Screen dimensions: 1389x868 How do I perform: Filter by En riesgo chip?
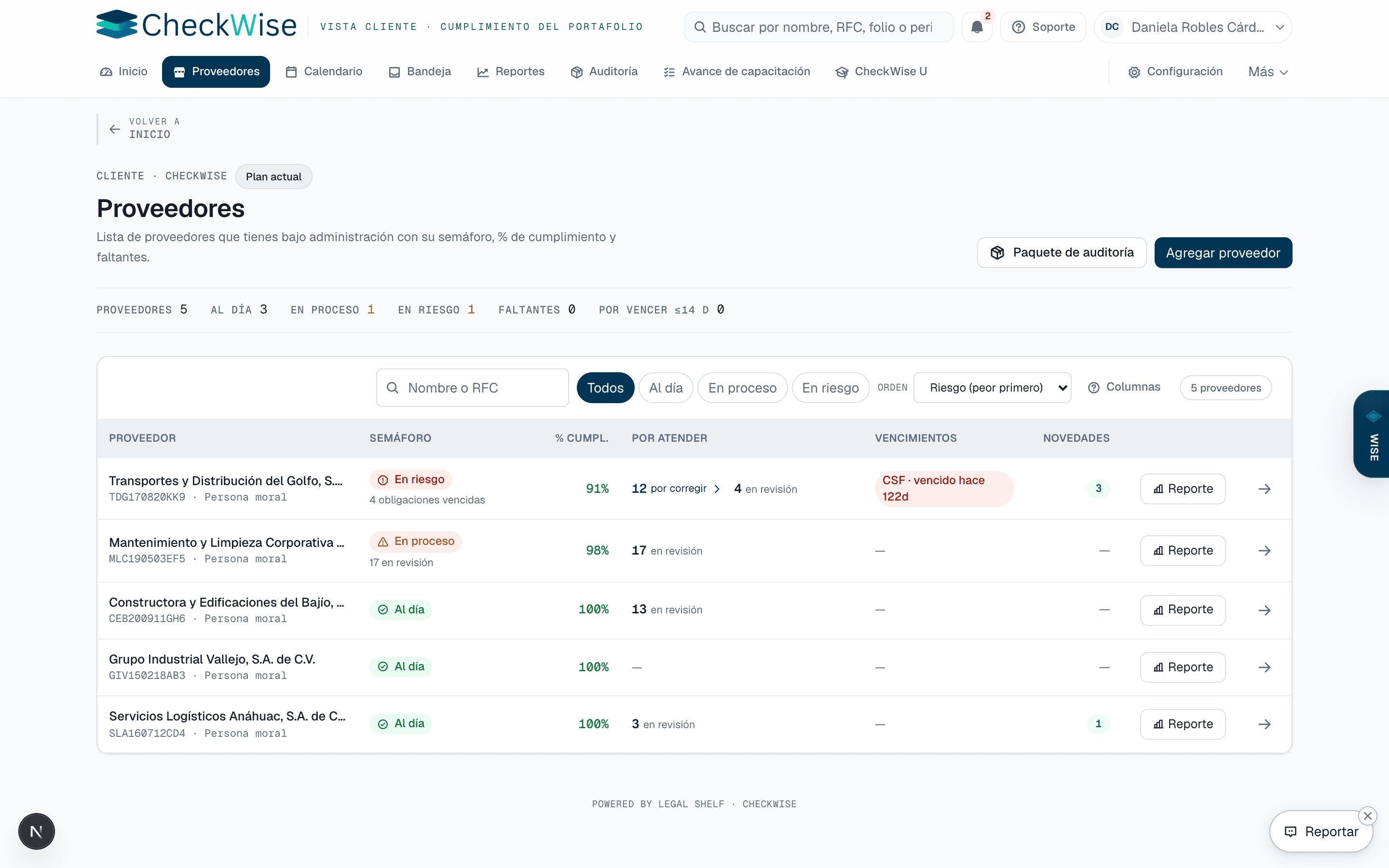point(831,388)
